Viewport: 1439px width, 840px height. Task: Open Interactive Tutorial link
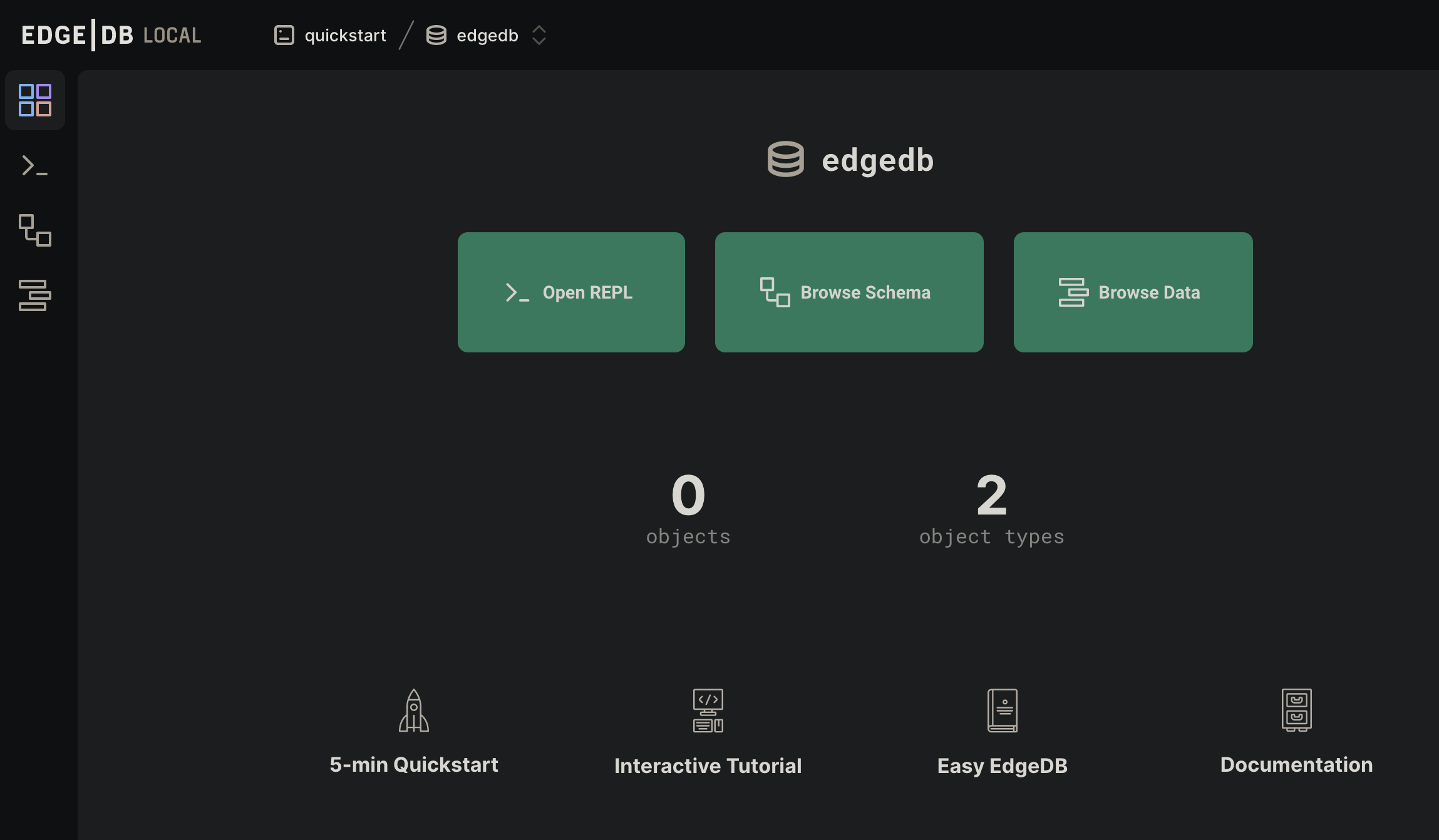708,766
